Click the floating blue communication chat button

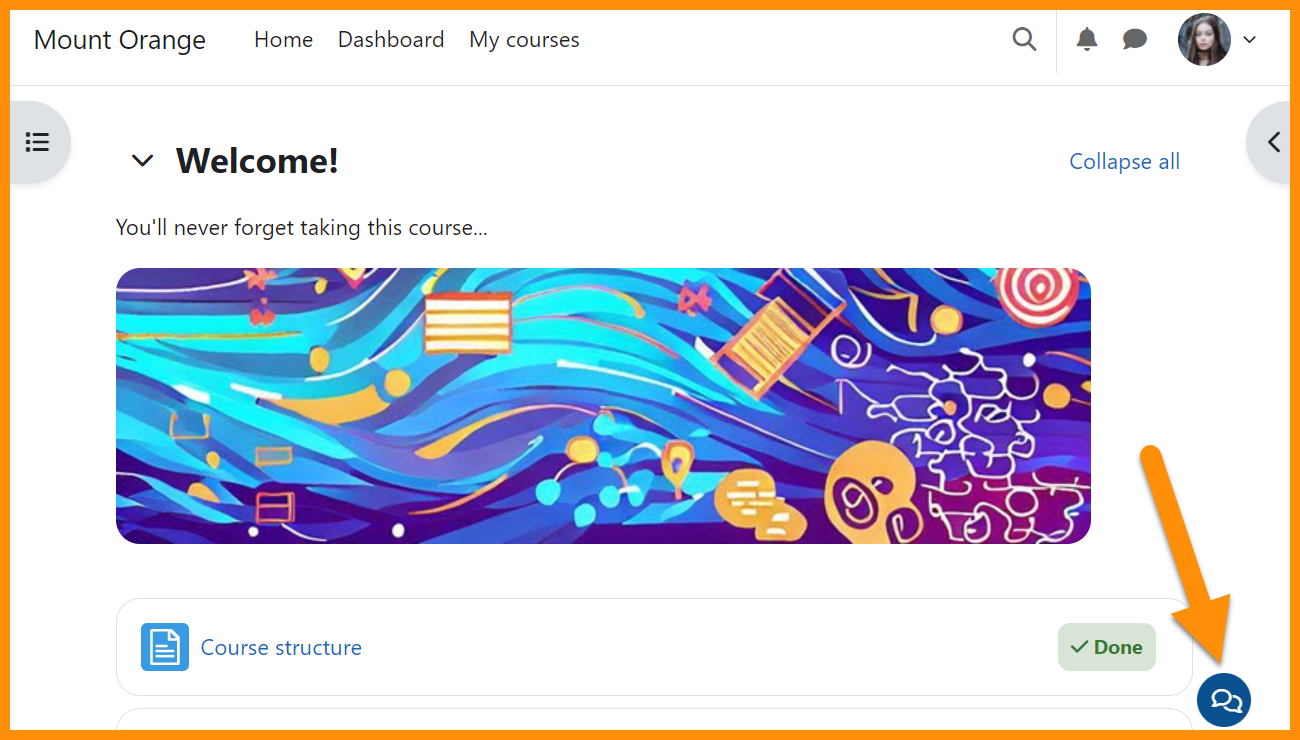1224,700
